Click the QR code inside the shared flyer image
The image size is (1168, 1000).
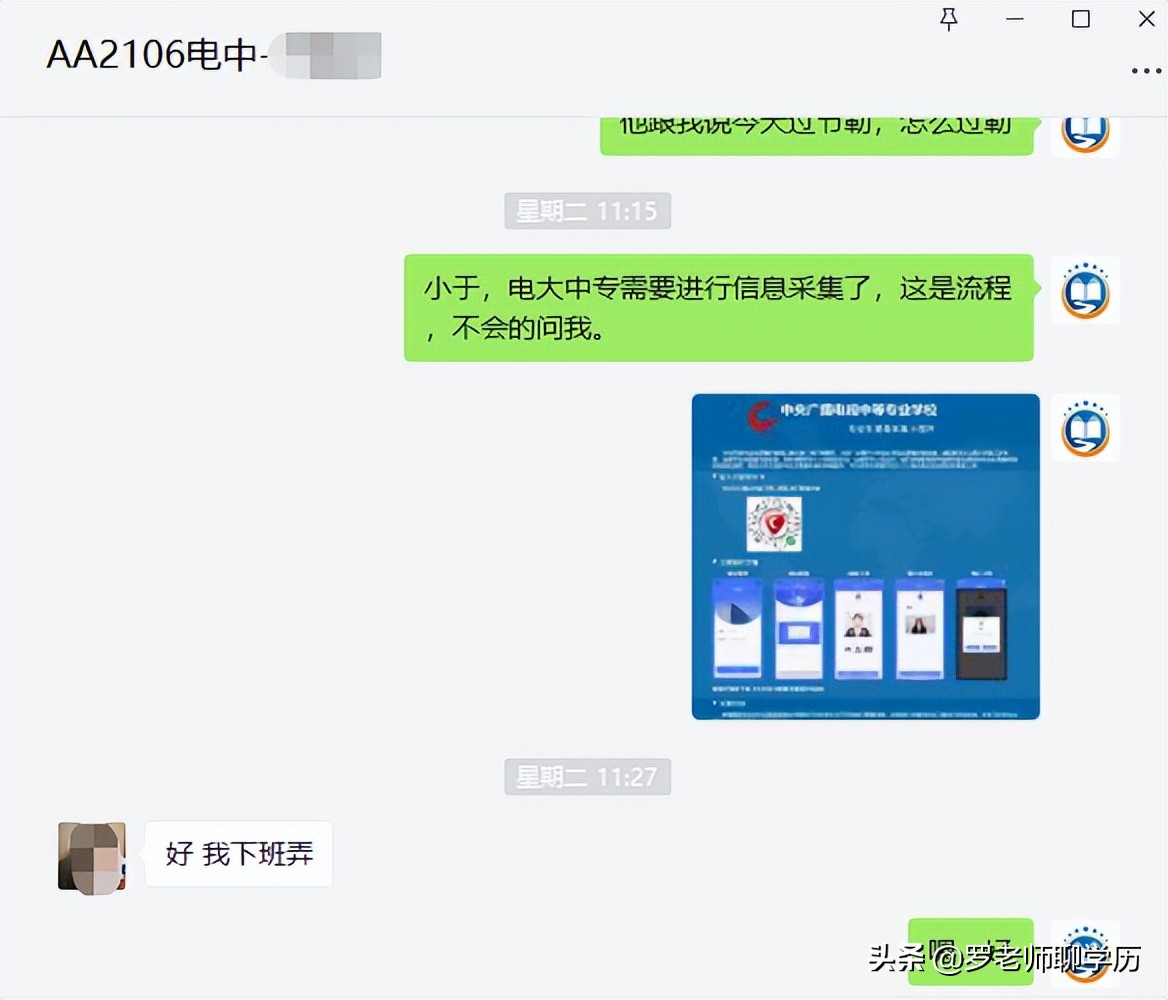click(x=771, y=521)
